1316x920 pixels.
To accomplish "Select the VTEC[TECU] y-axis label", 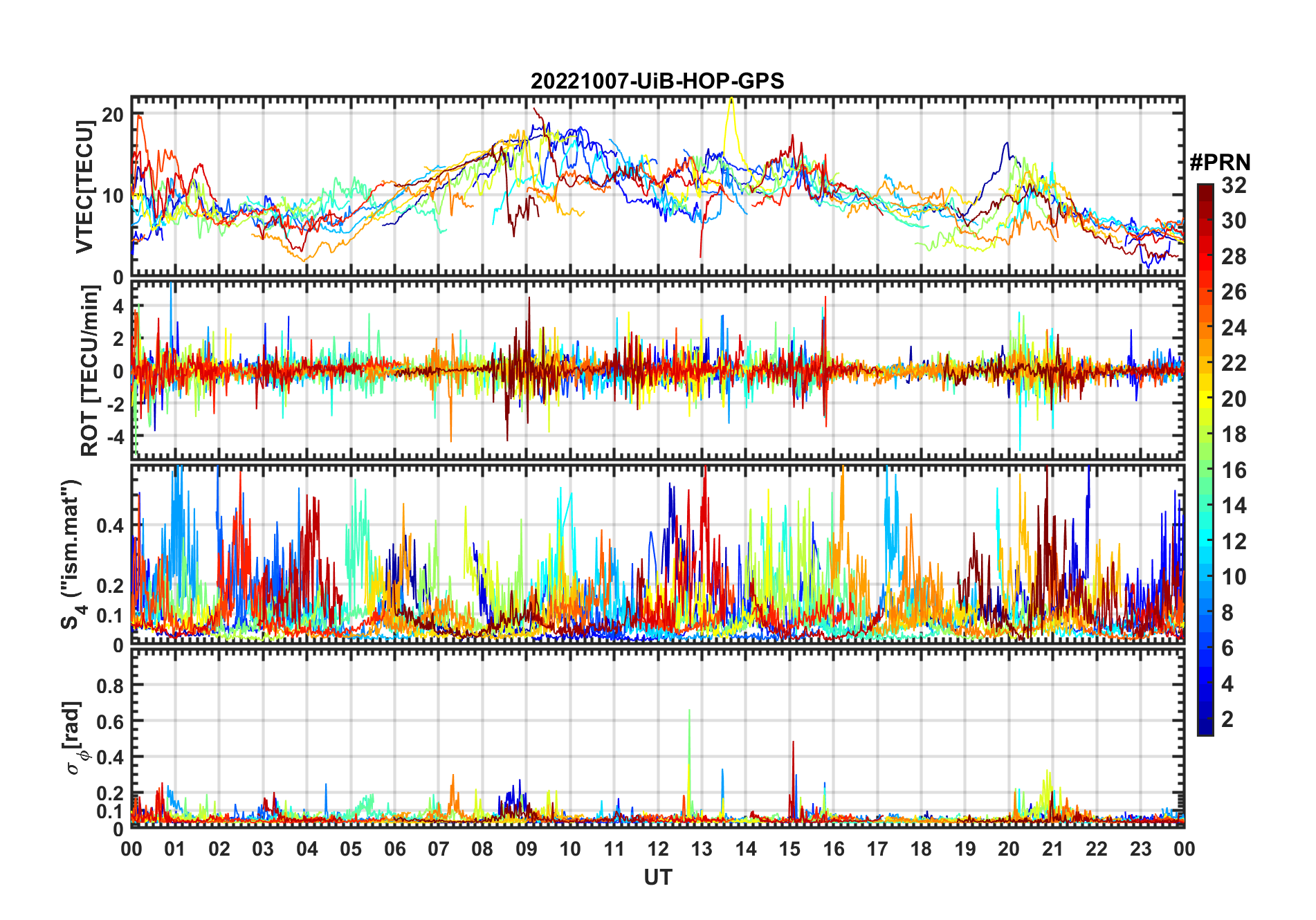I will 84,187.
